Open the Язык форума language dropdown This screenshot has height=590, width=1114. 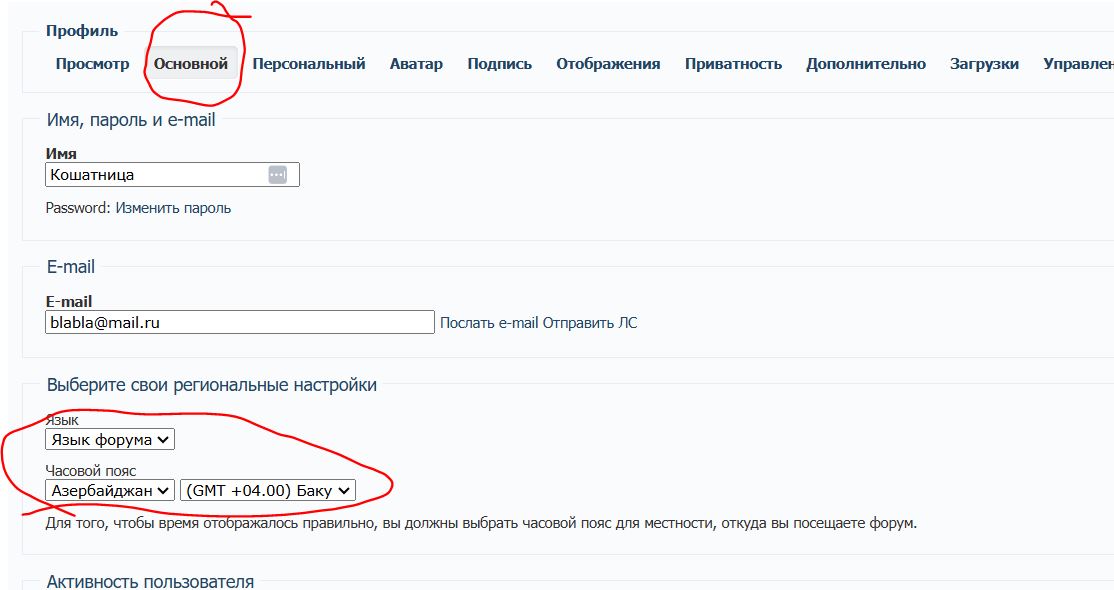coord(110,440)
